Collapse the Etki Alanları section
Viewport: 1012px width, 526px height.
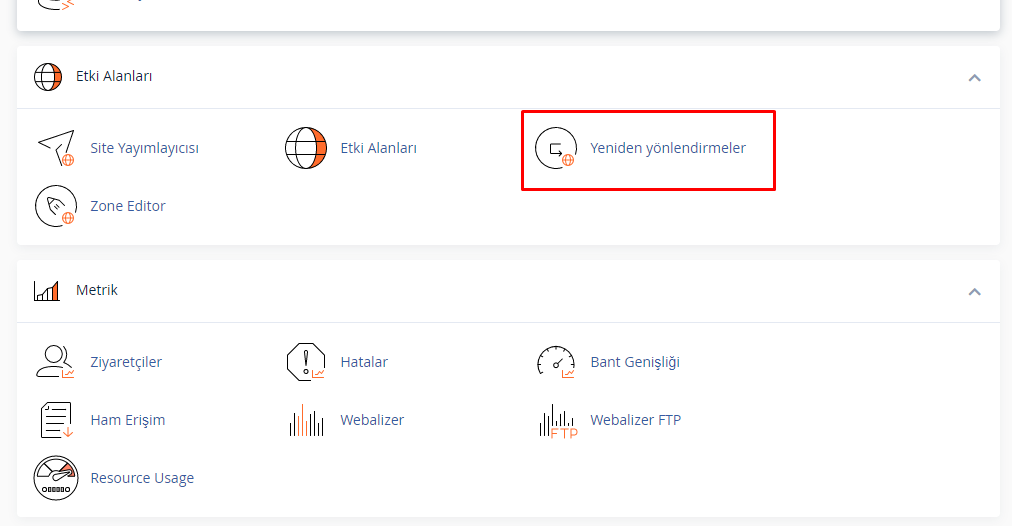(974, 78)
